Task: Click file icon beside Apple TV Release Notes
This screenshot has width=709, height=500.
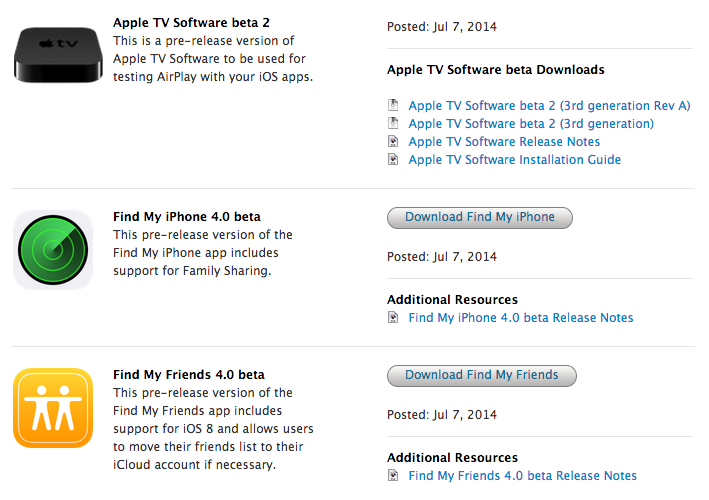Action: (x=394, y=141)
